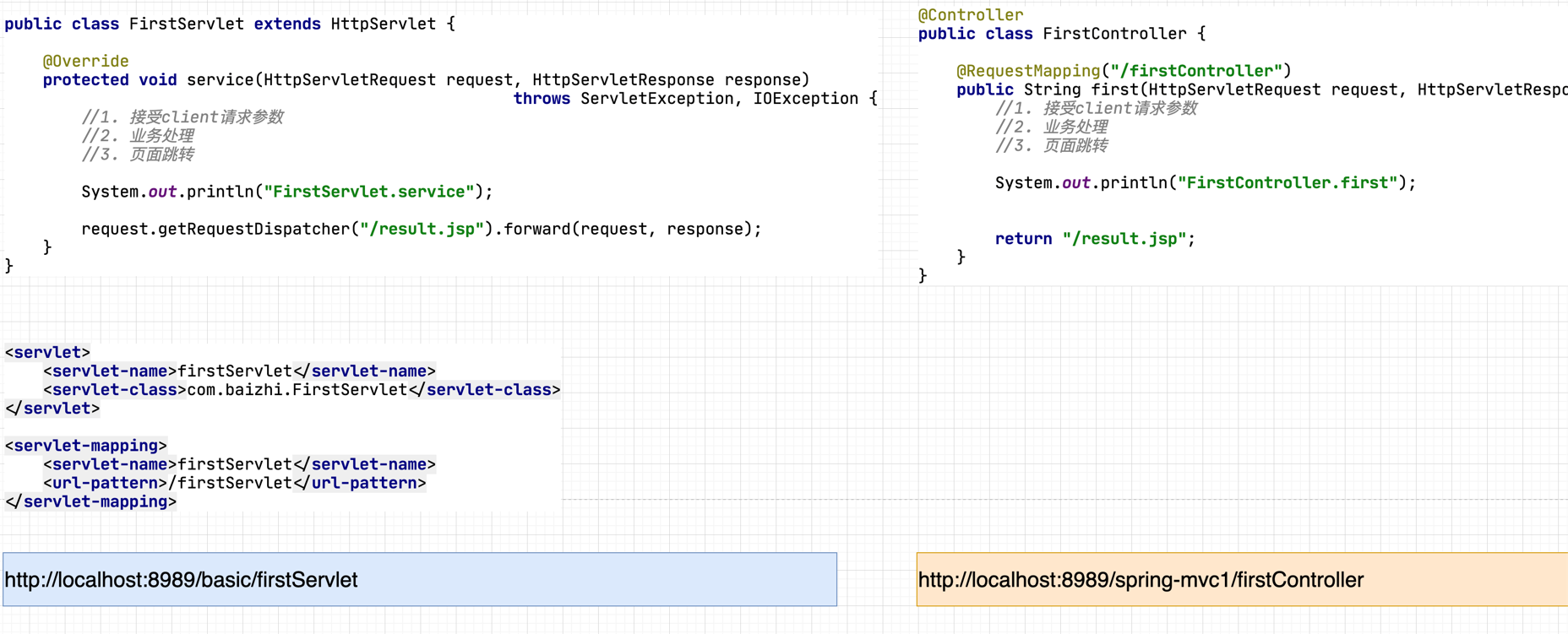
Task: Click 'protected void service' method signature
Action: 426,80
